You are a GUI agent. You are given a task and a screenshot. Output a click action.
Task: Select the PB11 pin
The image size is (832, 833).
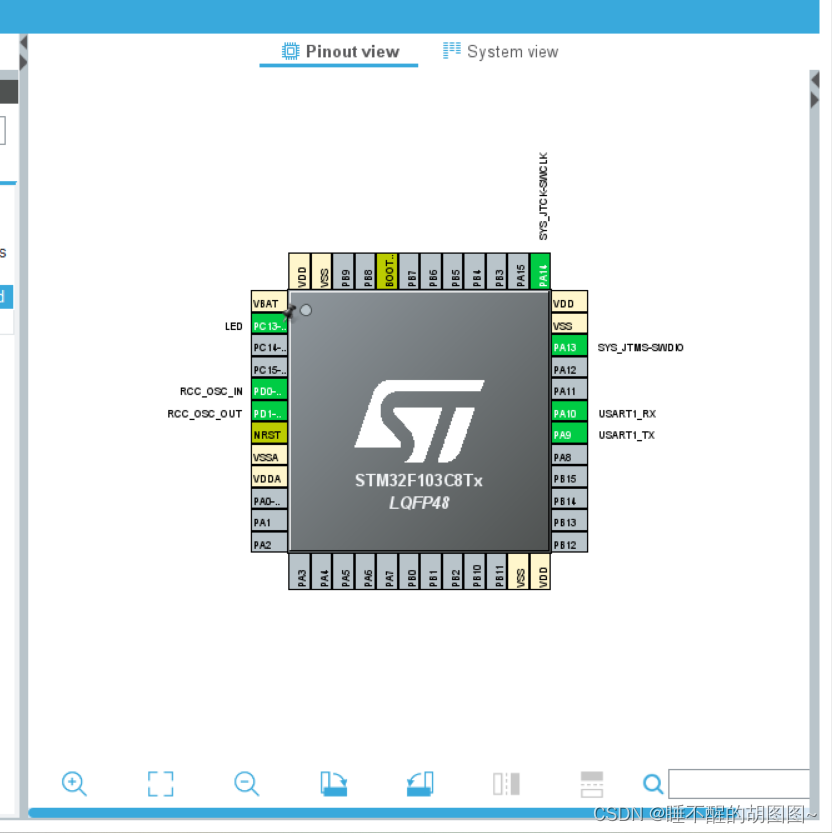tap(497, 572)
